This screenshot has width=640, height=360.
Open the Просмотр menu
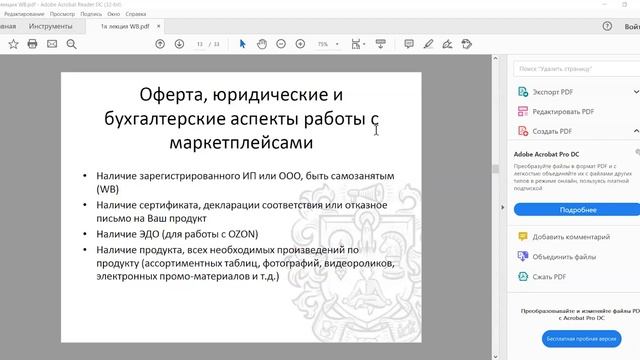[x=62, y=14]
